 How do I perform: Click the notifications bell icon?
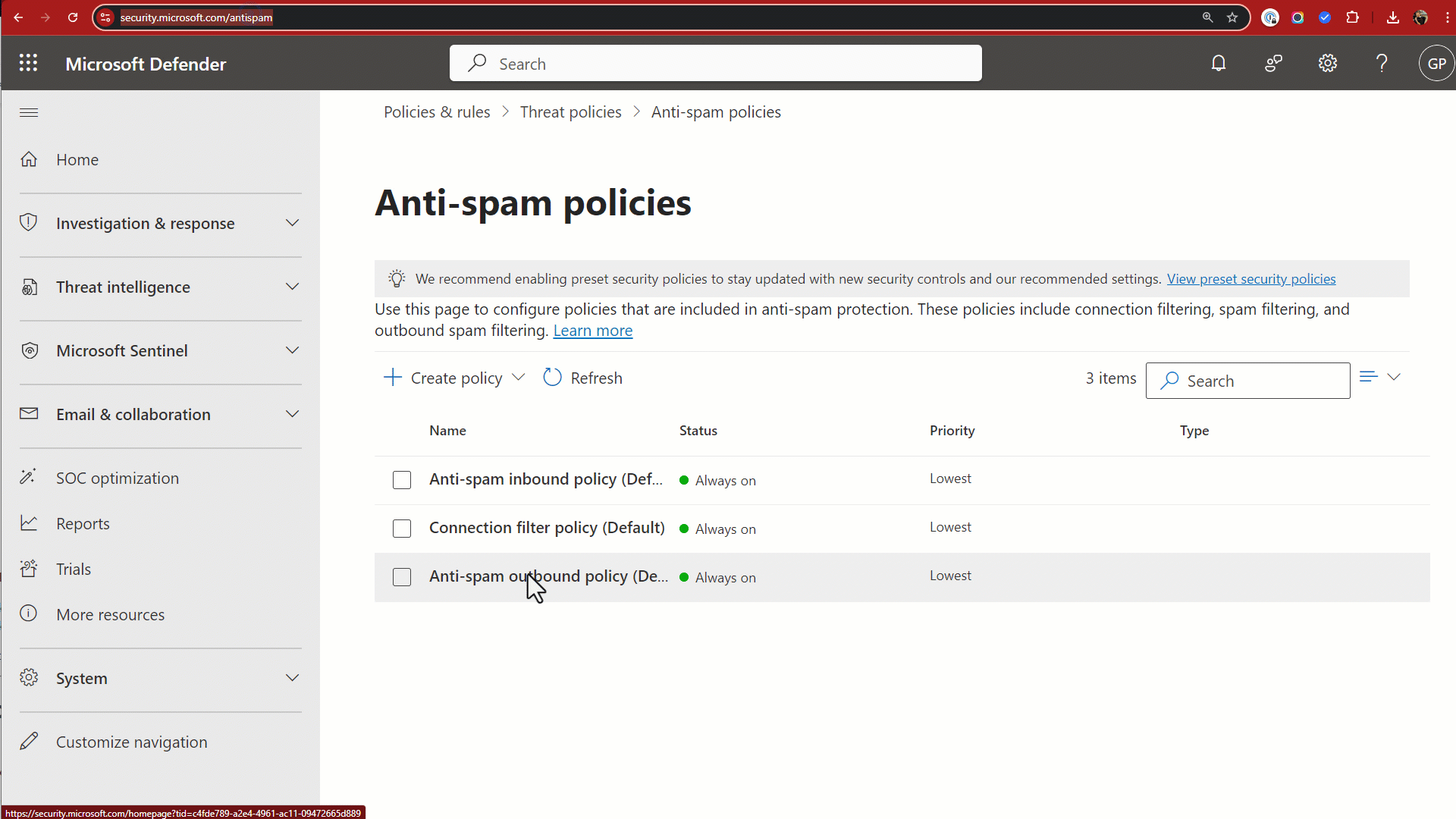coord(1218,64)
